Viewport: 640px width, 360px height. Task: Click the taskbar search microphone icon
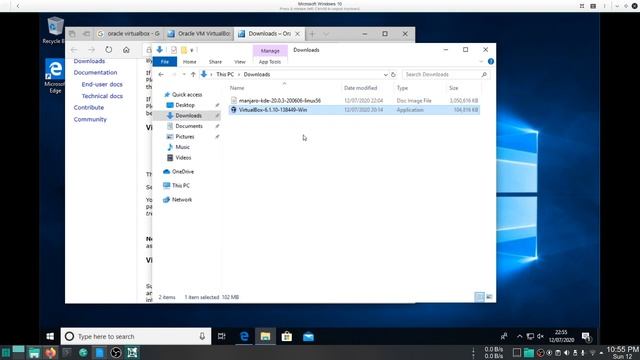point(202,336)
